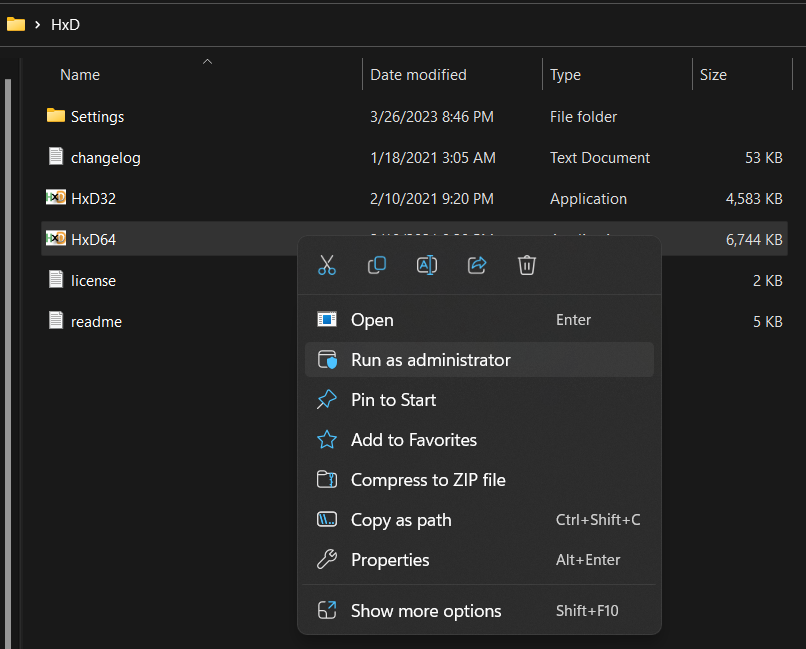The image size is (806, 649).
Task: Click the Settings folder icon
Action: 56,116
